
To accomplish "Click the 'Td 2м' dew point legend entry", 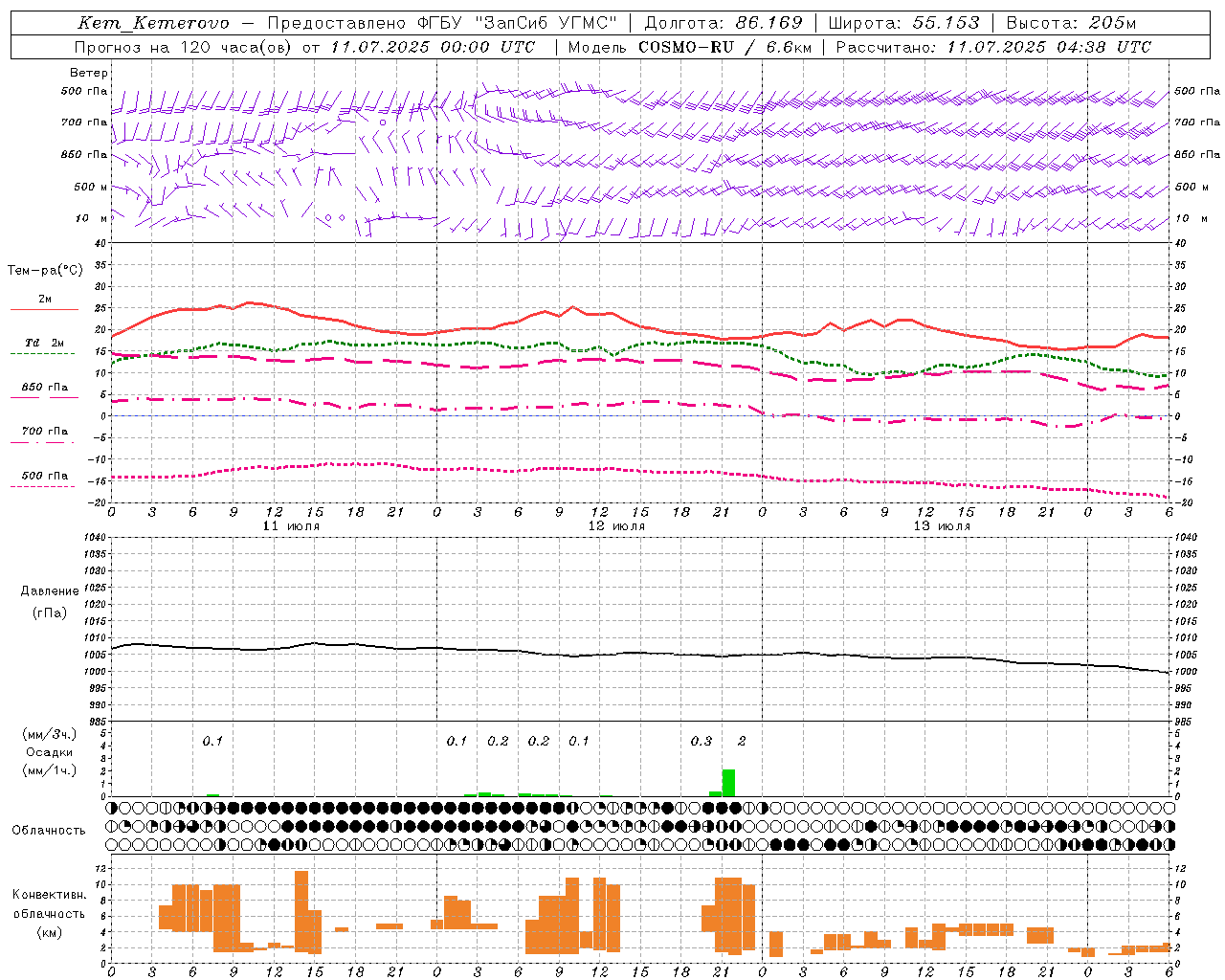I will click(x=44, y=343).
